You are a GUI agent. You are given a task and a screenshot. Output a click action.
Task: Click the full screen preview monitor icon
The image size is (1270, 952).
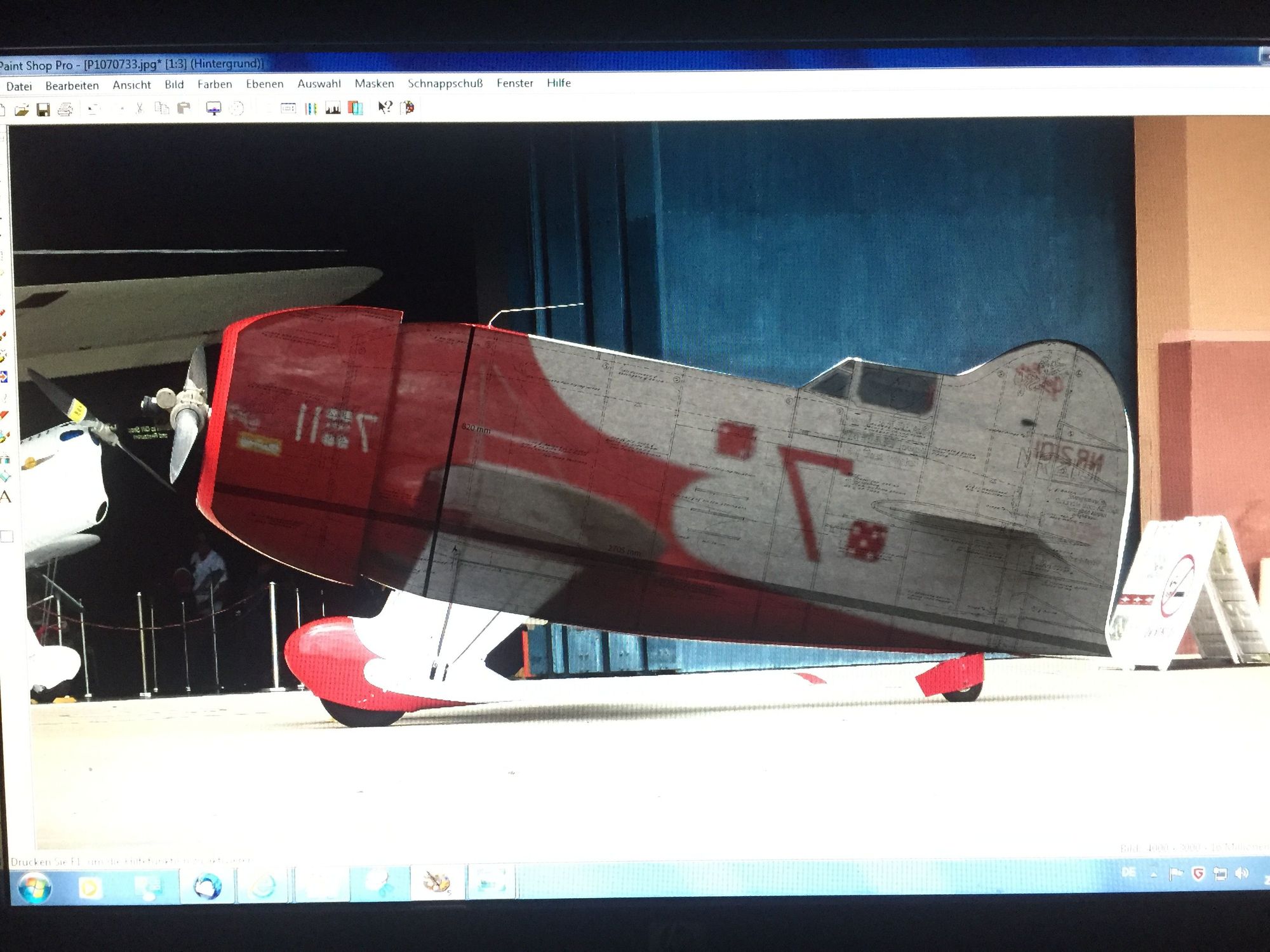click(x=213, y=109)
